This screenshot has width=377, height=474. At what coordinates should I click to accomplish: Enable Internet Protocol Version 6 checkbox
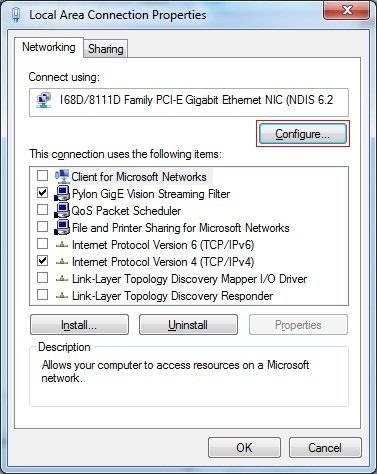click(42, 243)
